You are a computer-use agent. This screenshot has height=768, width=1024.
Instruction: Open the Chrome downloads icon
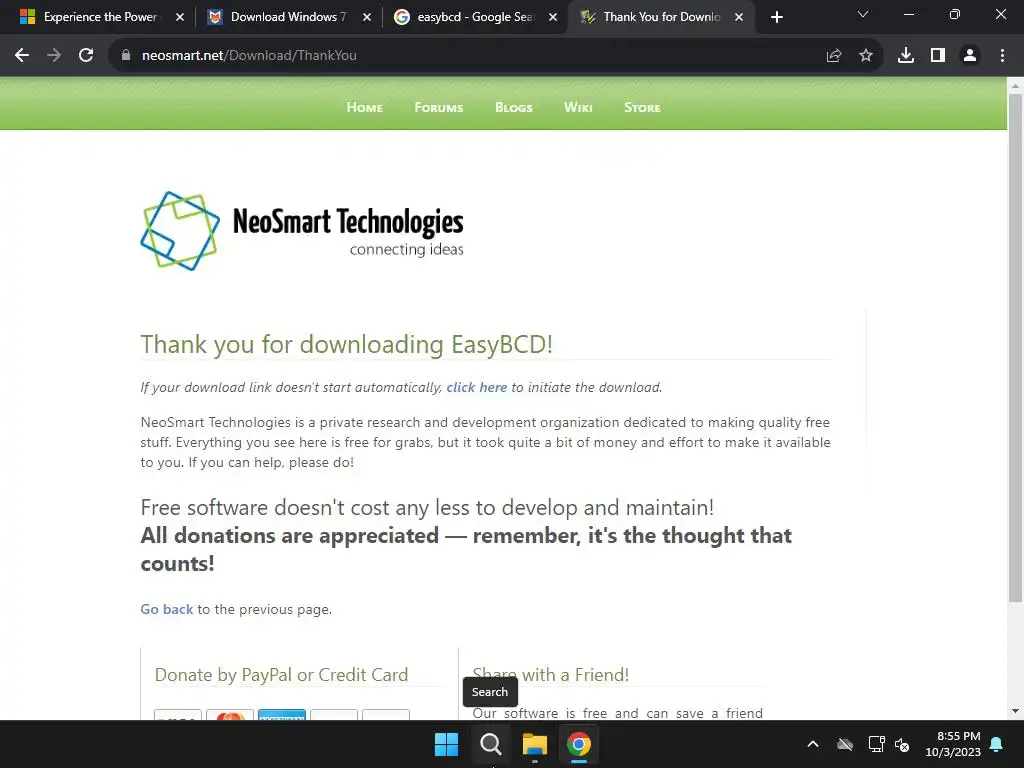pyautogui.click(x=906, y=56)
